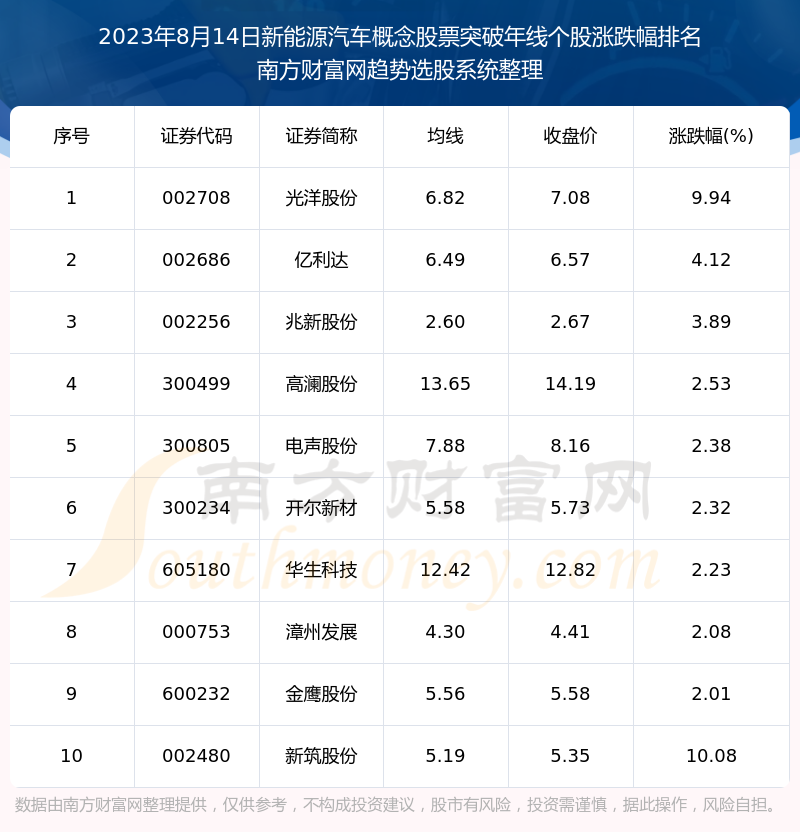800x832 pixels.
Task: Click the 收盘价 column header
Action: (570, 136)
